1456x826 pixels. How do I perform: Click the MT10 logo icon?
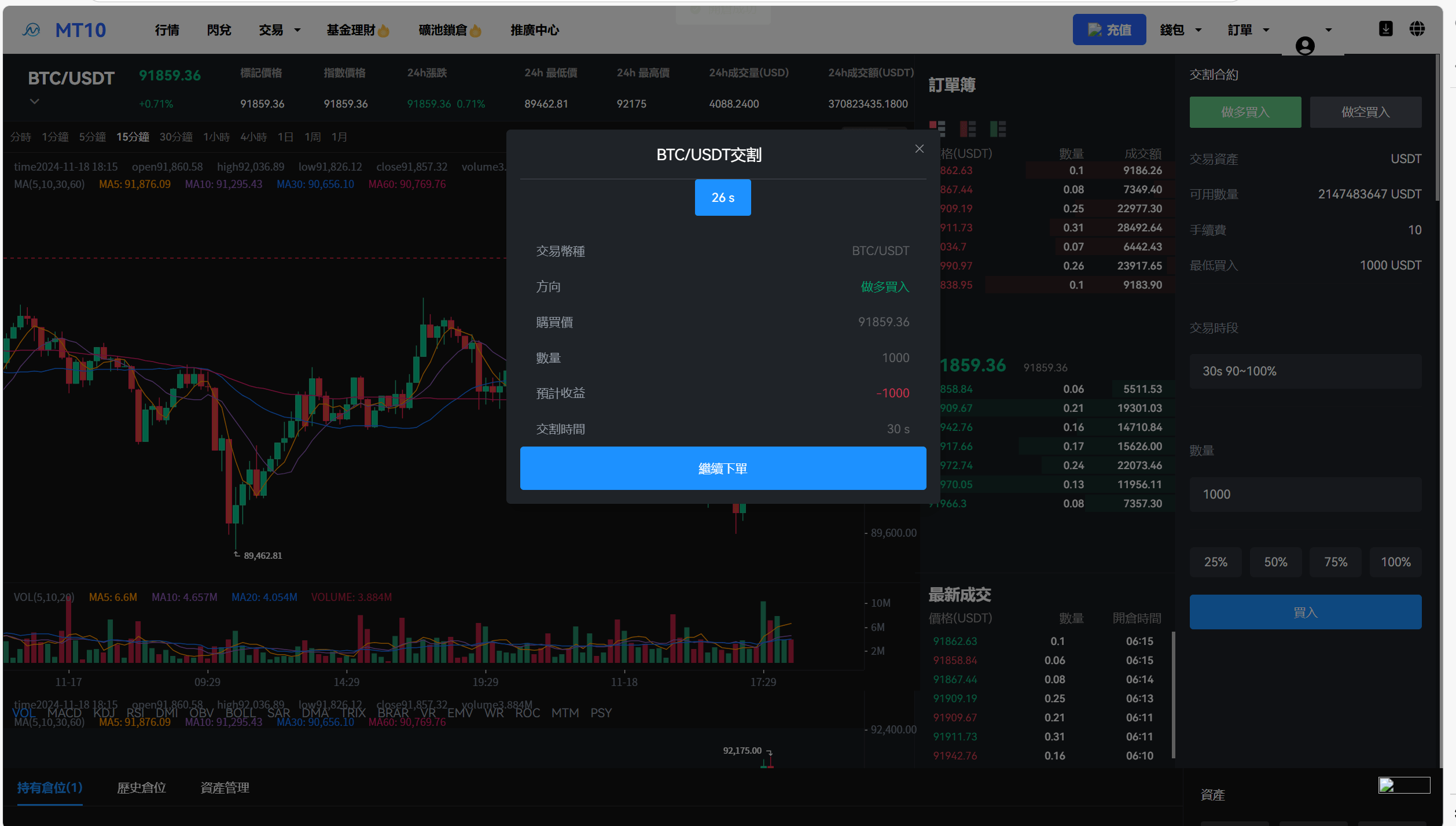31,30
